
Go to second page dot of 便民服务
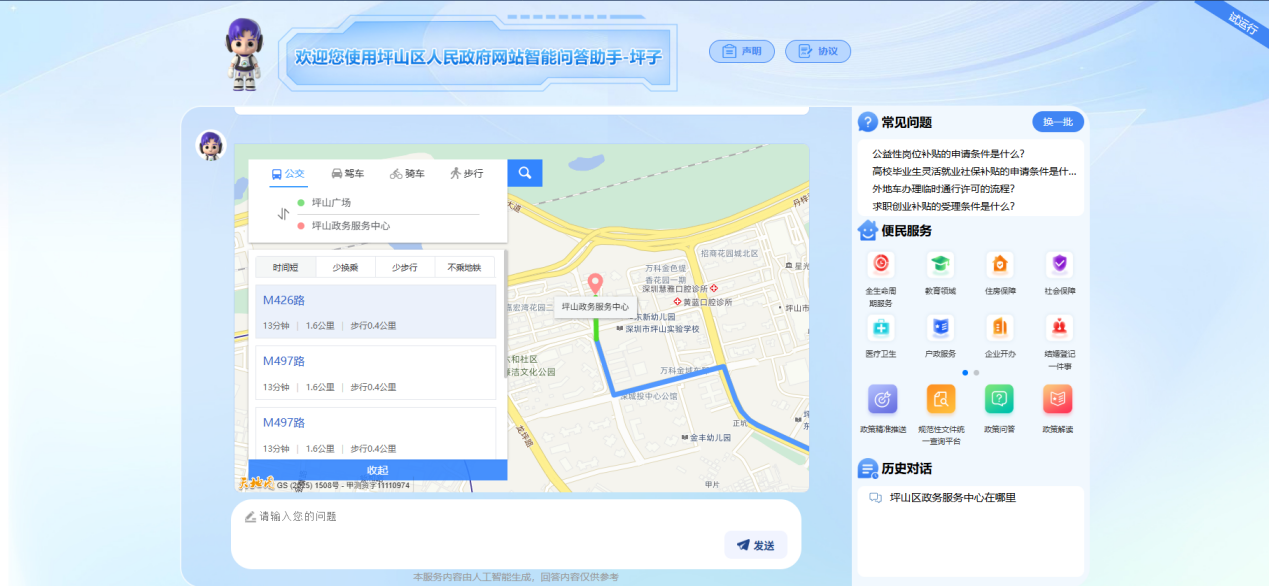tap(976, 373)
